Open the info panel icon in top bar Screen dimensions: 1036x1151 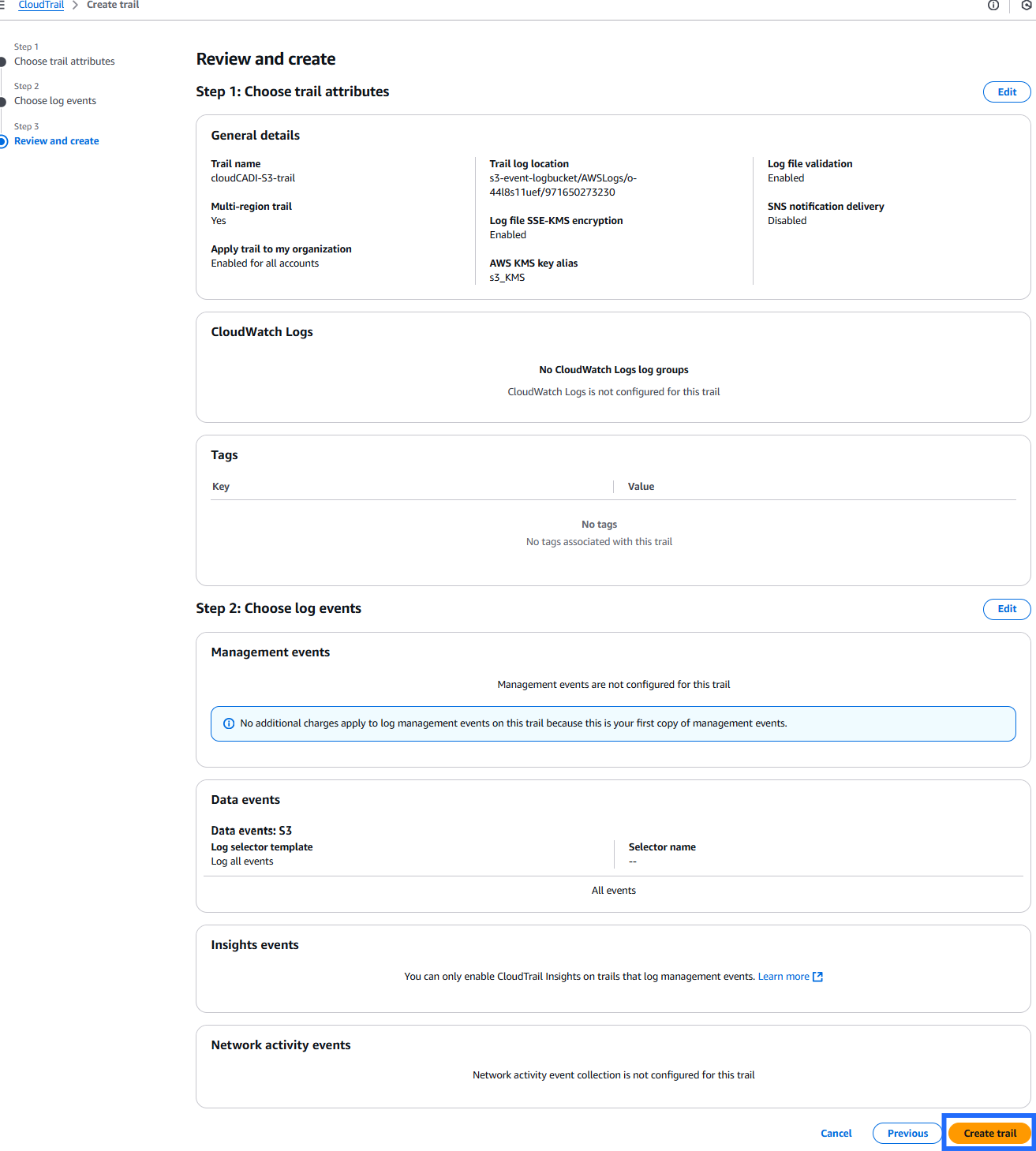tap(993, 6)
